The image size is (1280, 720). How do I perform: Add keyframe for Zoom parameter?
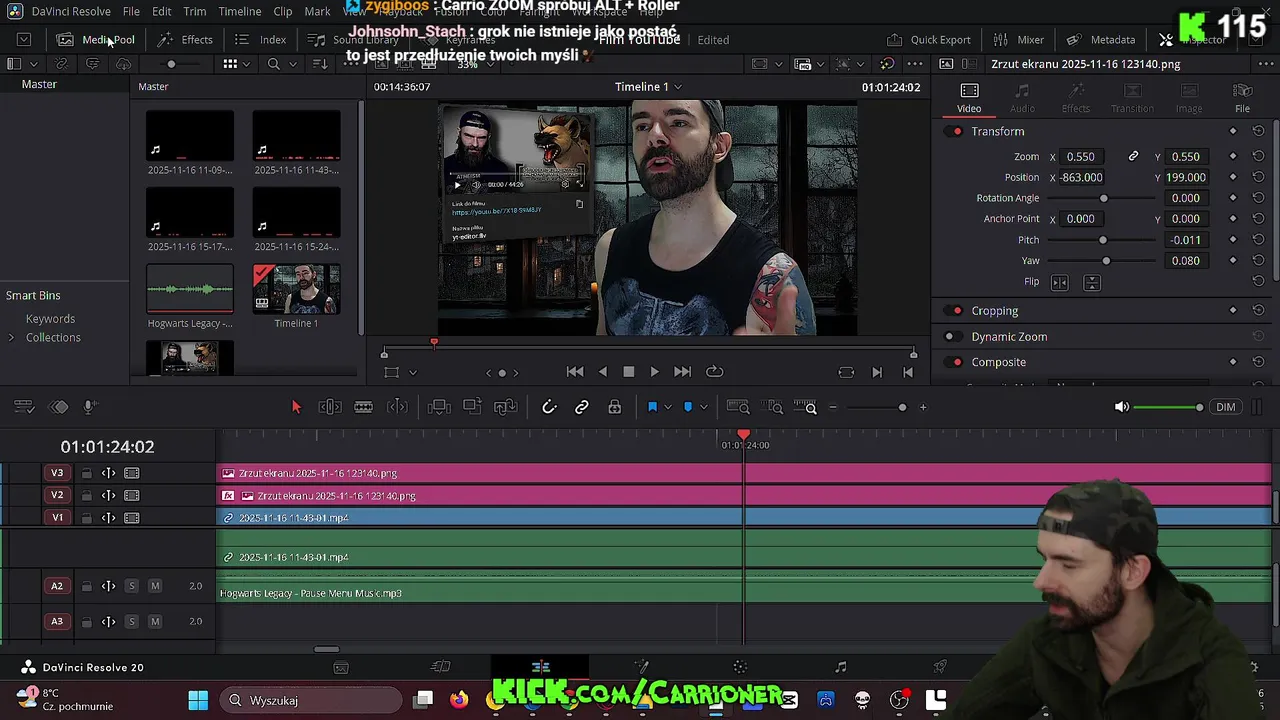pos(1233,156)
